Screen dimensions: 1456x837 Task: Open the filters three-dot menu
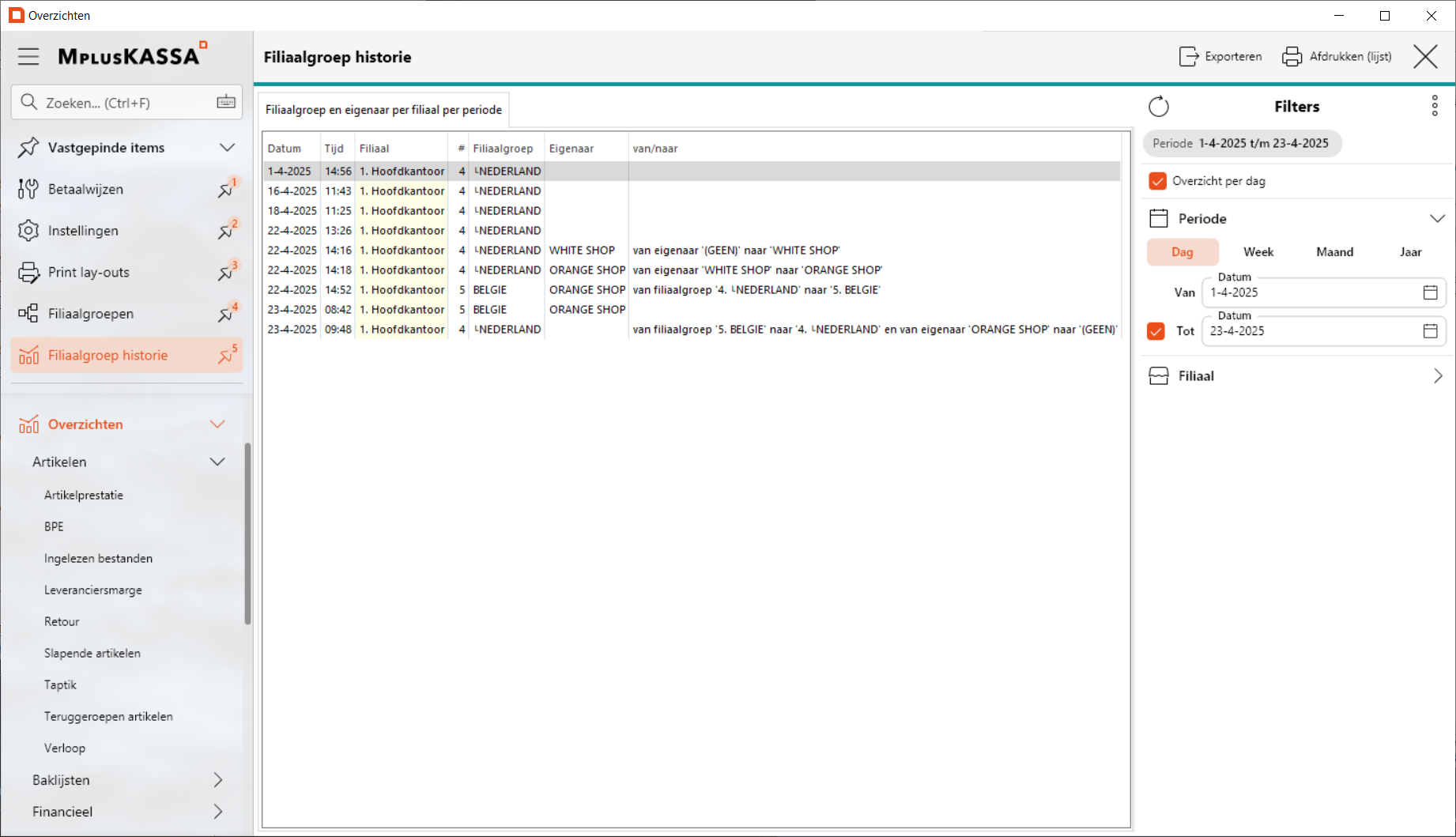(x=1435, y=106)
